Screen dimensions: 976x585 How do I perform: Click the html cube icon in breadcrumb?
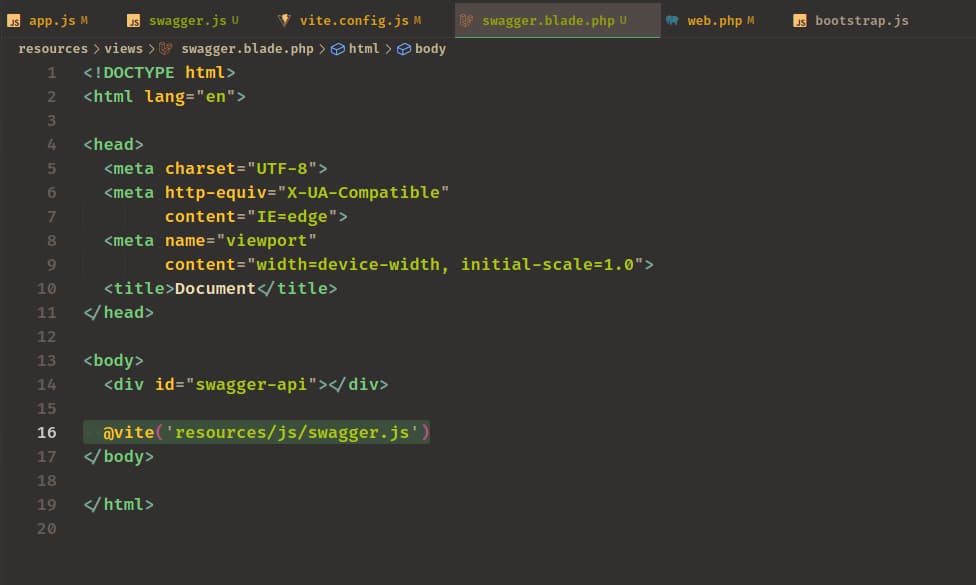point(337,49)
